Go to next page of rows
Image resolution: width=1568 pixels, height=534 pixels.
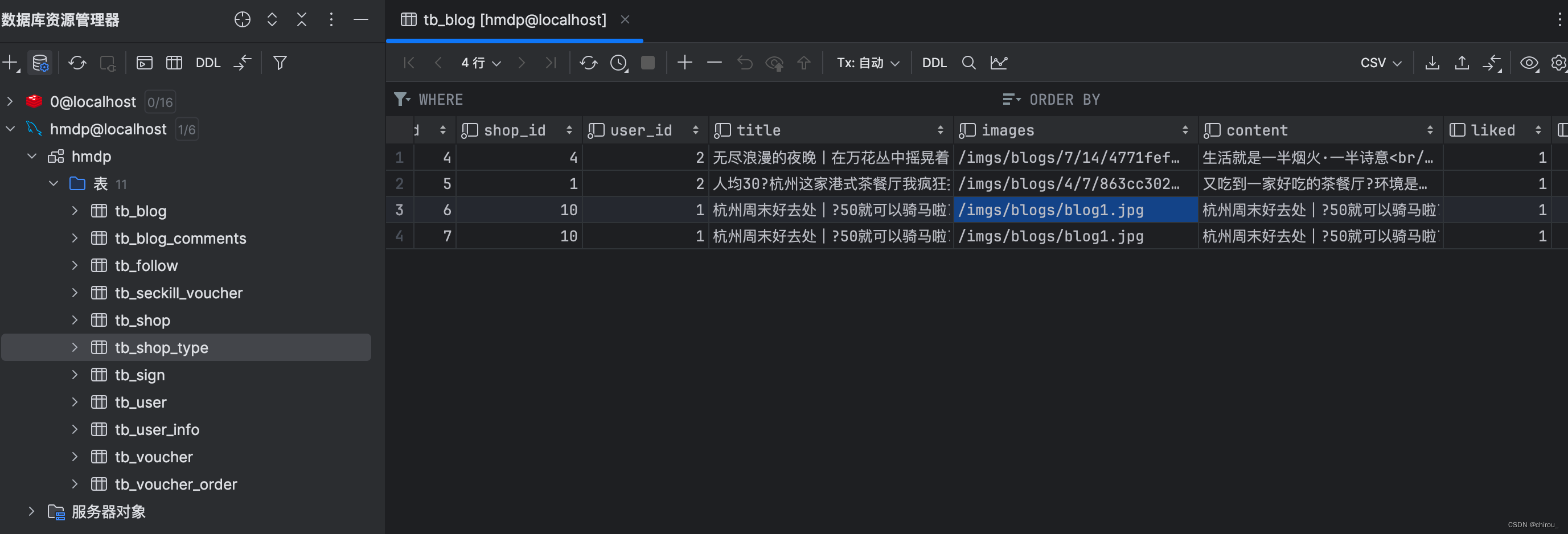tap(521, 63)
